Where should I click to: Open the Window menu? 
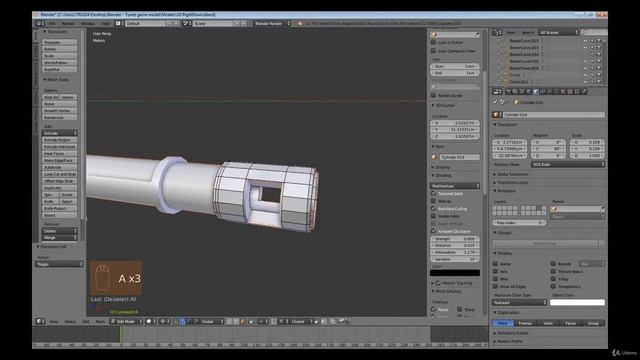(87, 24)
